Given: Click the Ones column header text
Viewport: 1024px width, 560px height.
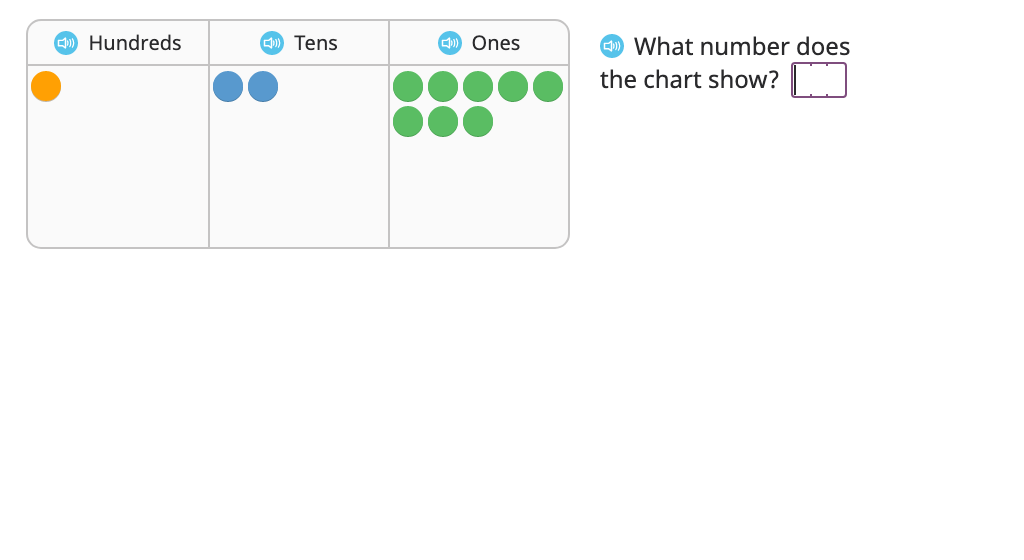Looking at the screenshot, I should tap(496, 43).
